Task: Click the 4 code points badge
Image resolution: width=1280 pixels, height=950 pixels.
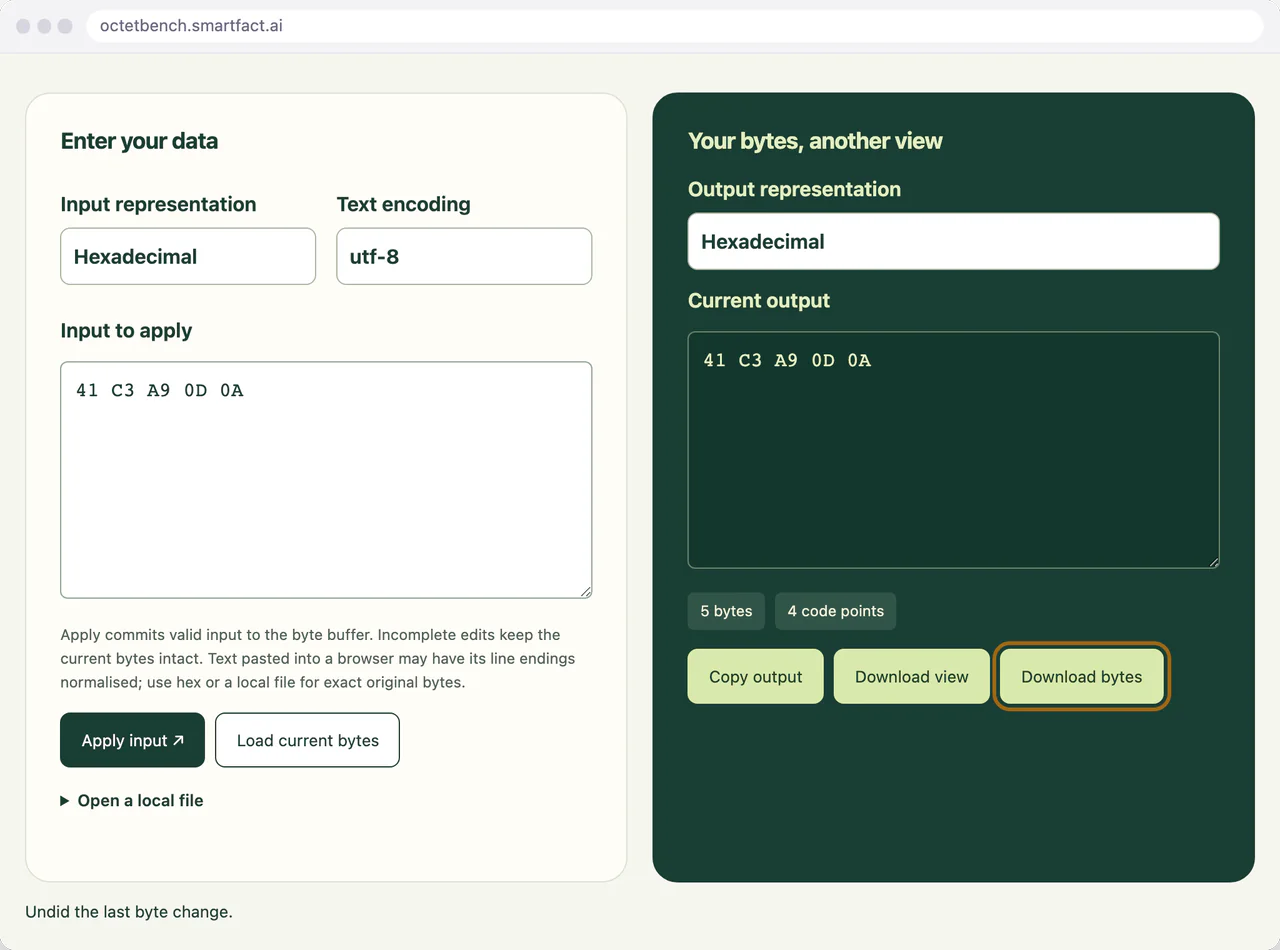Action: (836, 611)
